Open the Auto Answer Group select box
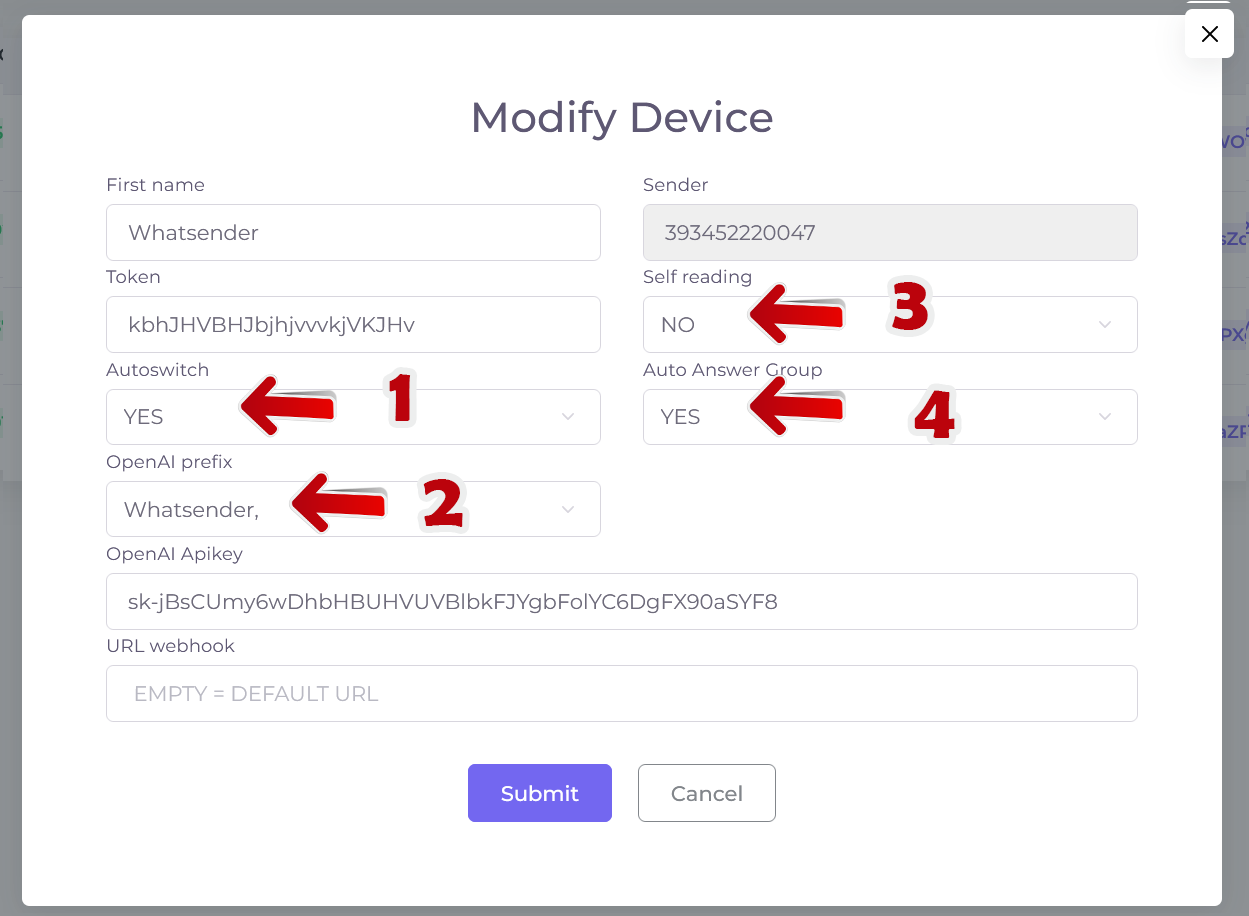1249x916 pixels. pyautogui.click(x=890, y=417)
